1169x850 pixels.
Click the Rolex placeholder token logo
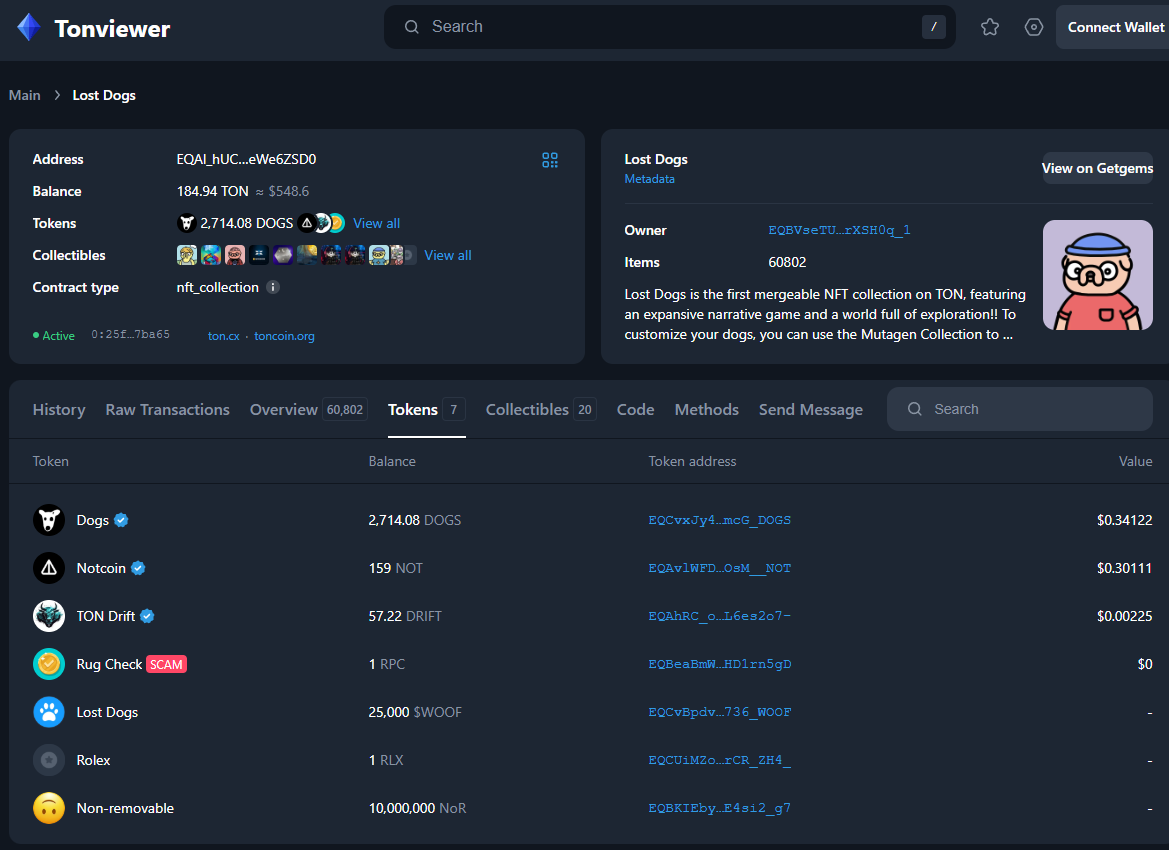[x=49, y=760]
